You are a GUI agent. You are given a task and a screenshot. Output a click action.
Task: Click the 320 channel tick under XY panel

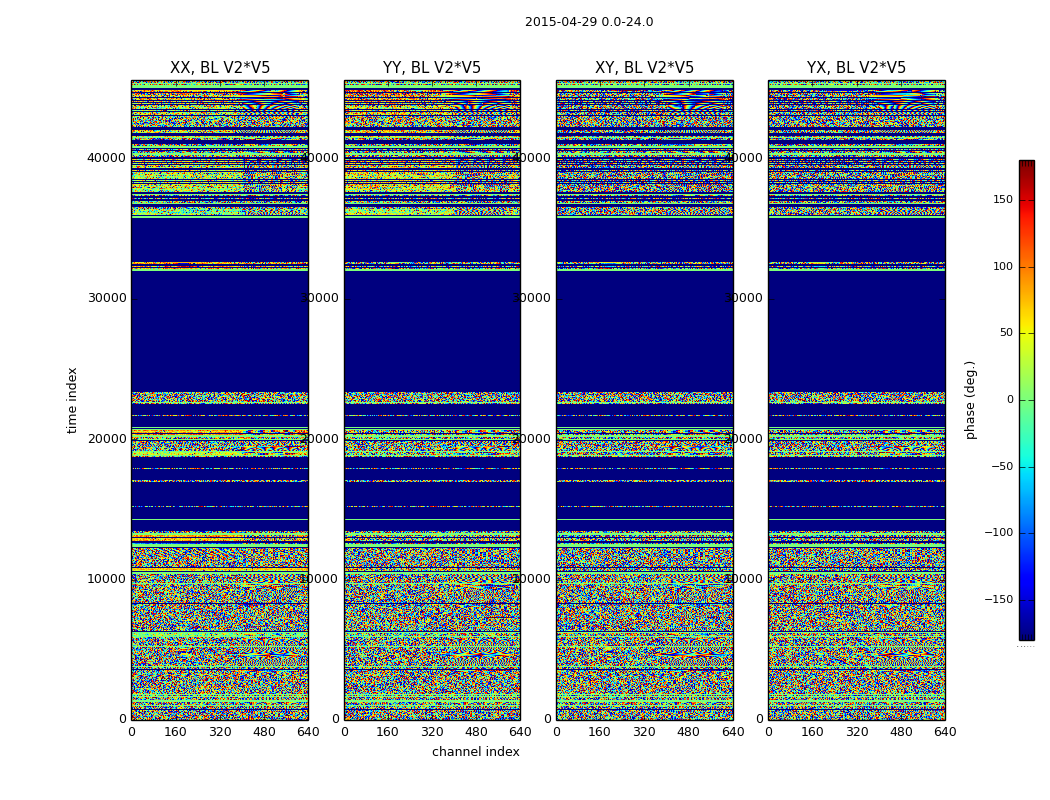644,732
